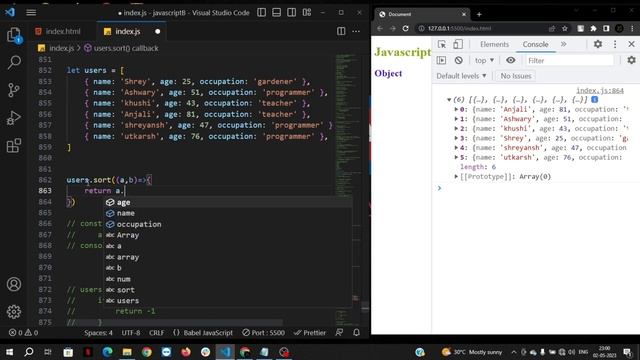This screenshot has height=360, width=640.
Task: Stop Live Server via Port : 5500
Action: pyautogui.click(x=263, y=333)
